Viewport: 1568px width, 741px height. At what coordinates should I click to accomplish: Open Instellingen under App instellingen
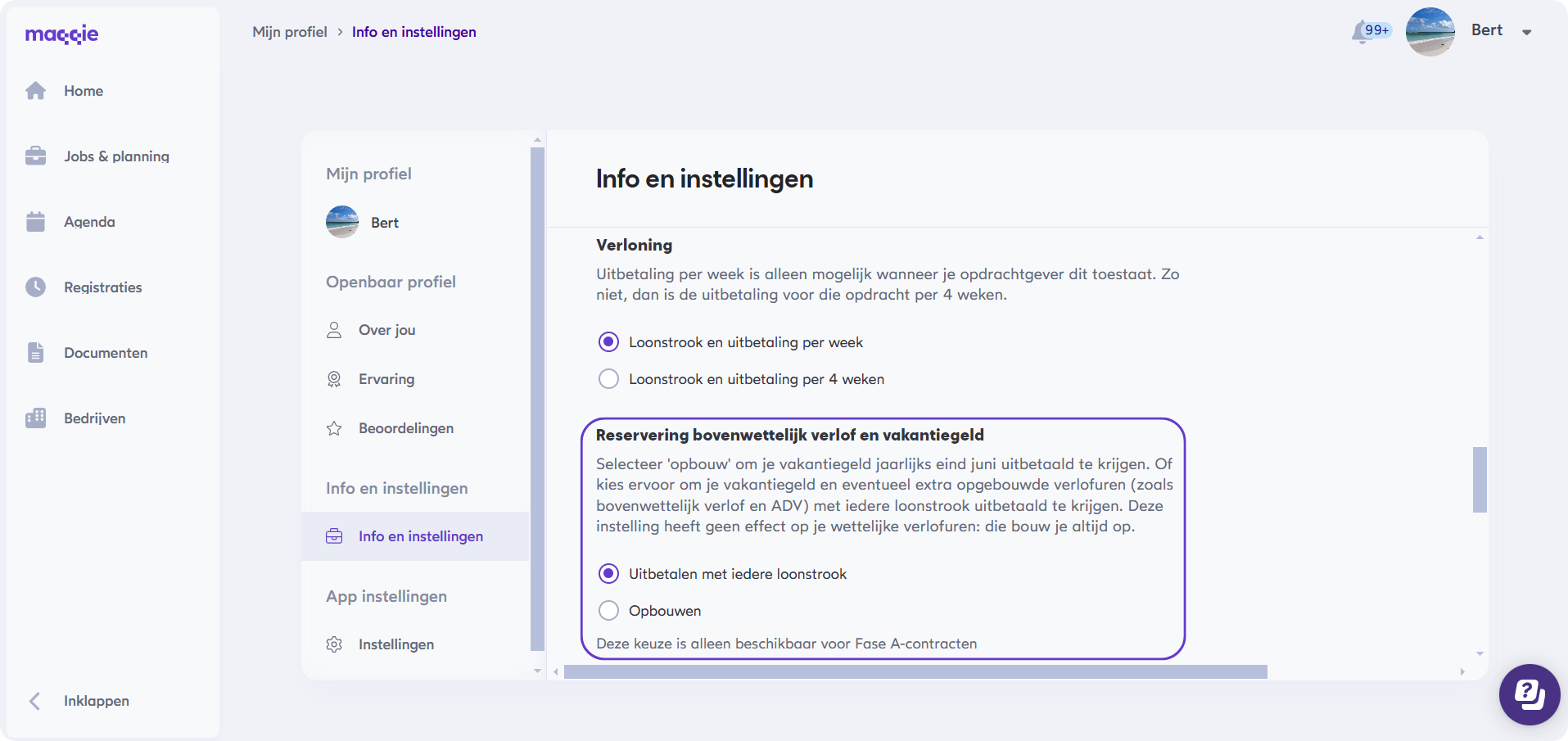click(x=395, y=644)
